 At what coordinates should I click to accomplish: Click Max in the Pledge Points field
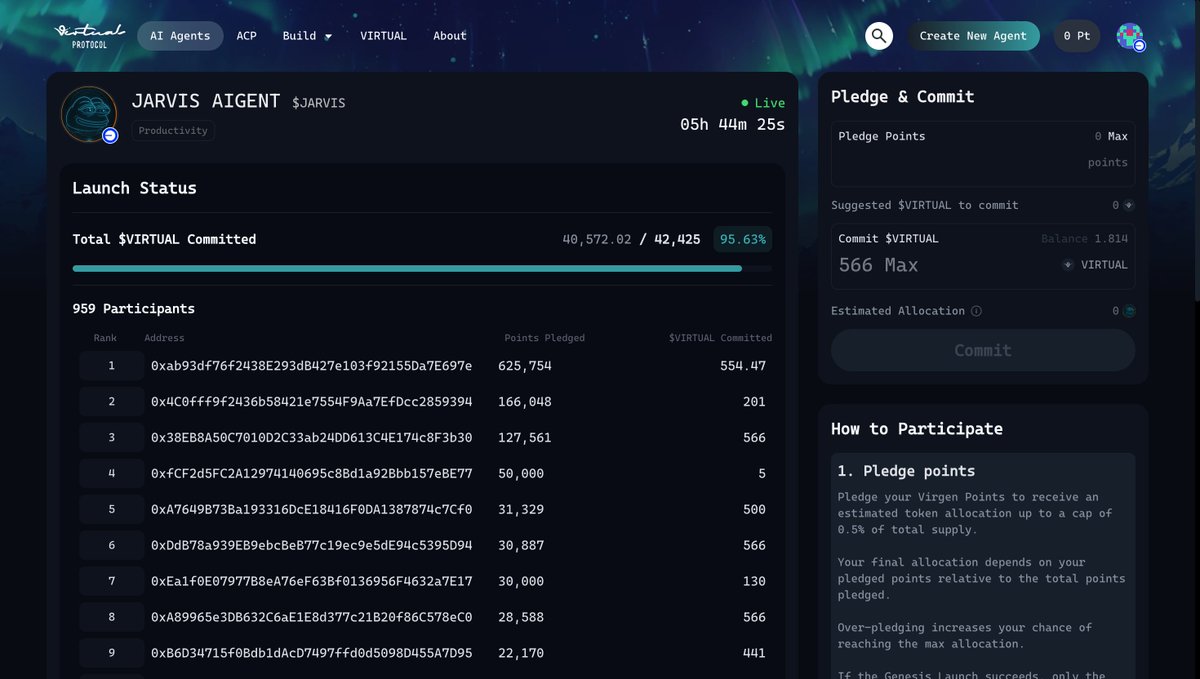point(1118,136)
